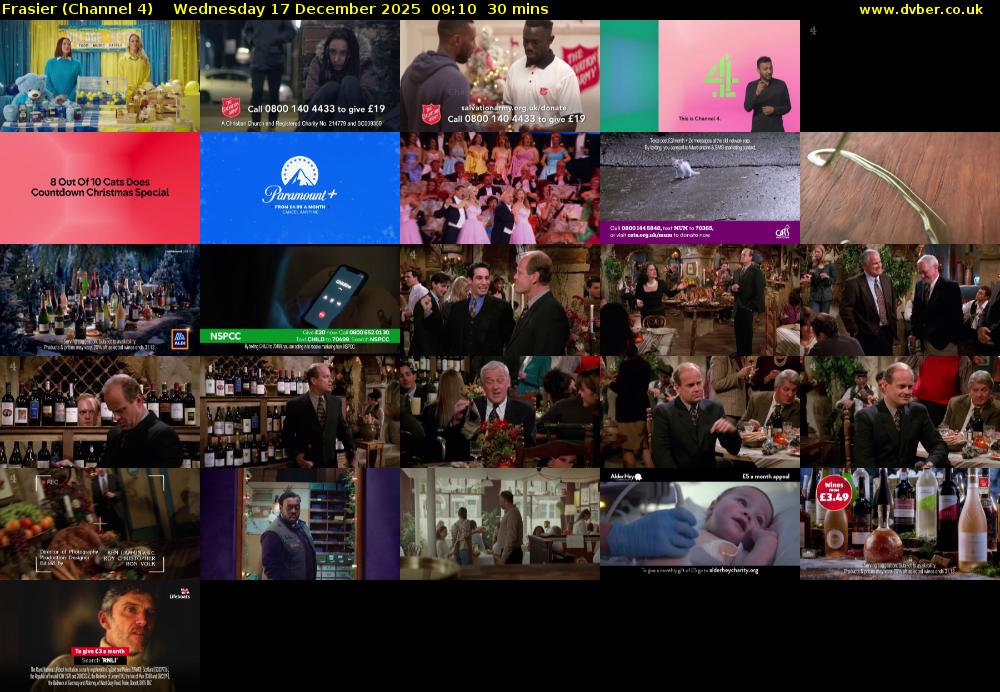1000x692 pixels.
Task: Open the baby hospital appeal thumbnail
Action: (700, 524)
